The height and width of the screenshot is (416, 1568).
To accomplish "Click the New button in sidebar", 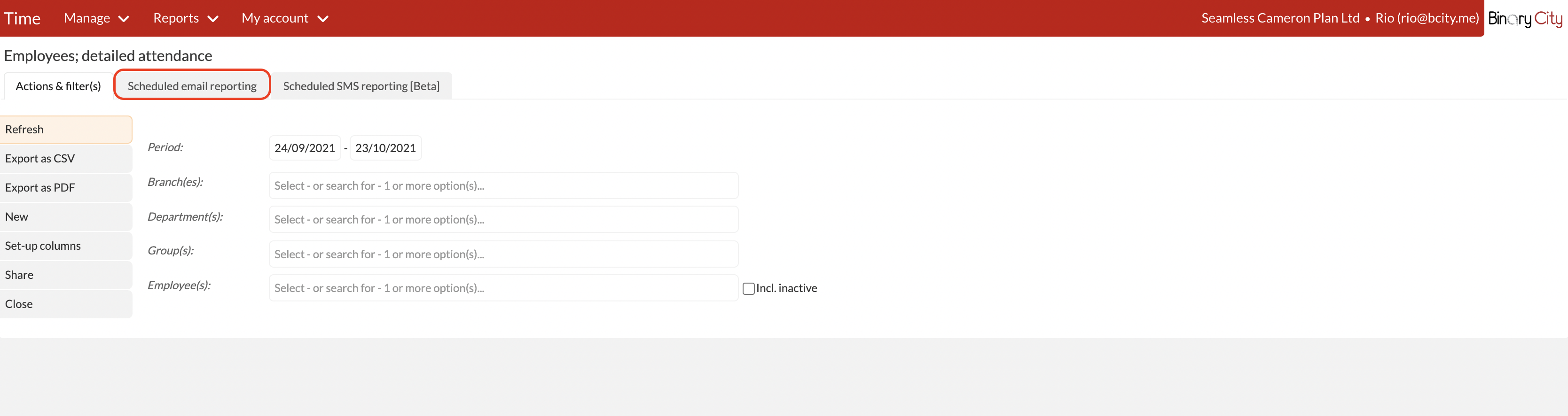I will (66, 217).
